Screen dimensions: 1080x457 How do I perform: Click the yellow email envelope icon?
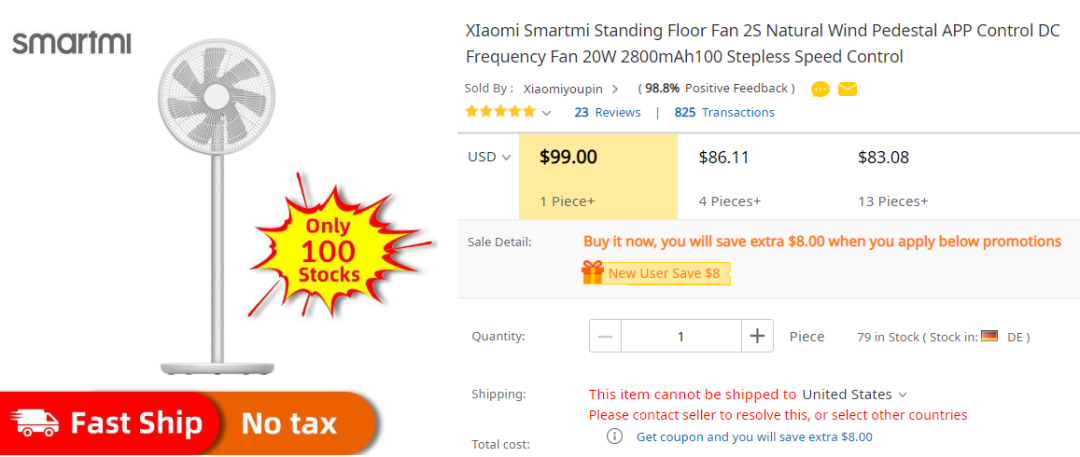[847, 89]
